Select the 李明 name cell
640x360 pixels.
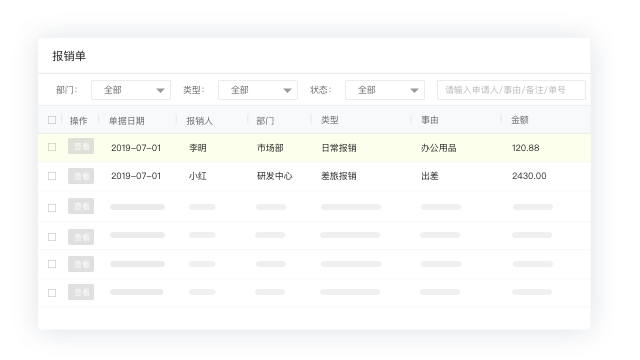click(x=198, y=148)
